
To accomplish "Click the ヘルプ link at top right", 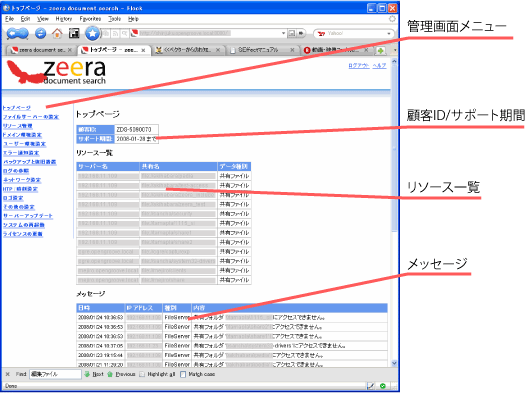I will pos(379,66).
